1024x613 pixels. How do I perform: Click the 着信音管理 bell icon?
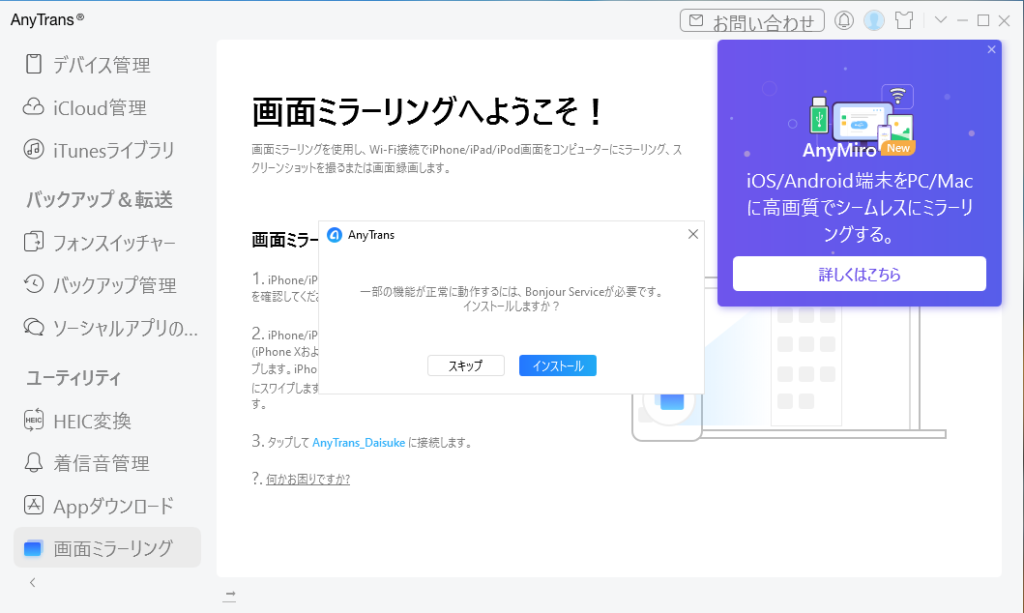(x=33, y=462)
